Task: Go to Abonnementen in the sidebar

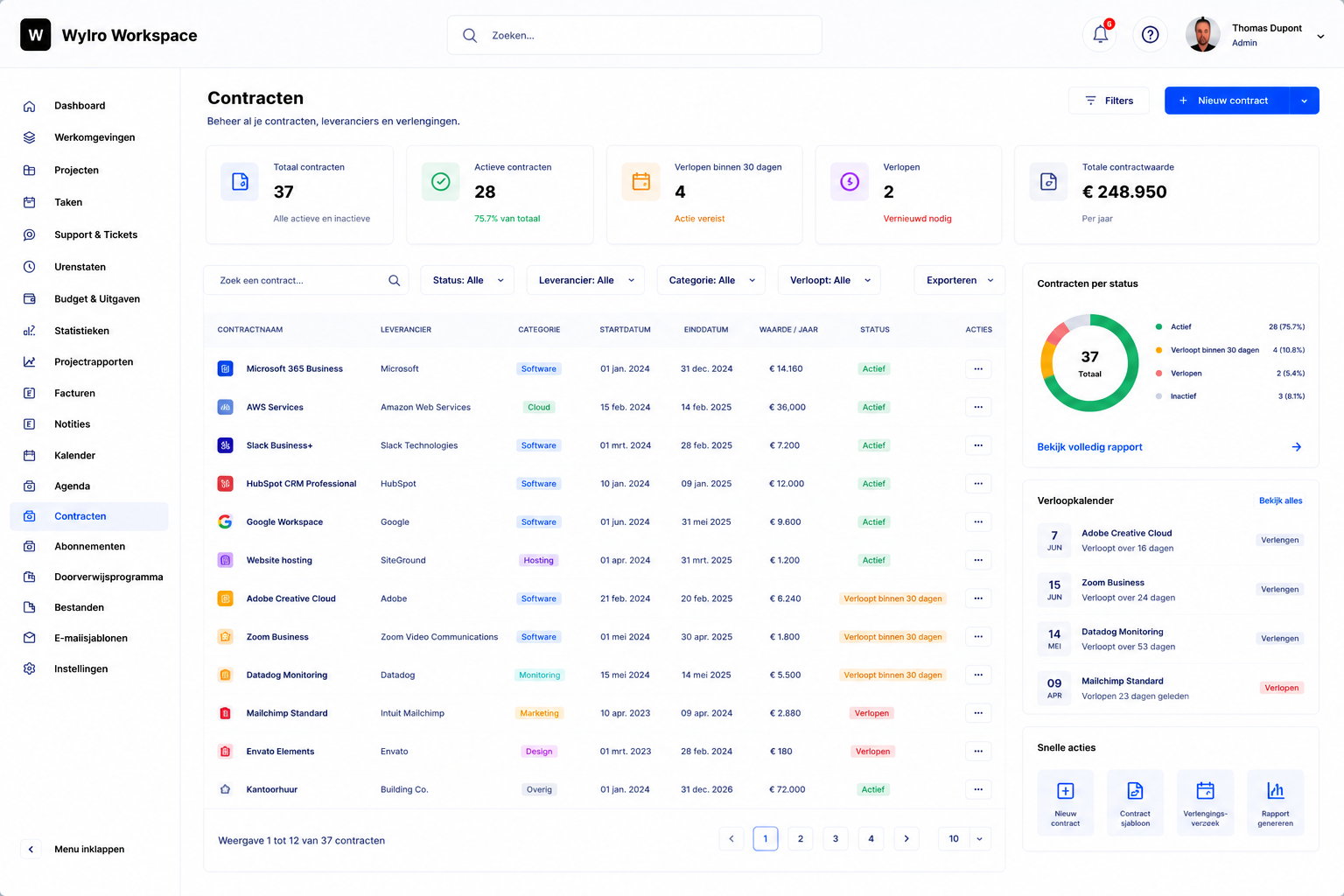Action: 89,546
